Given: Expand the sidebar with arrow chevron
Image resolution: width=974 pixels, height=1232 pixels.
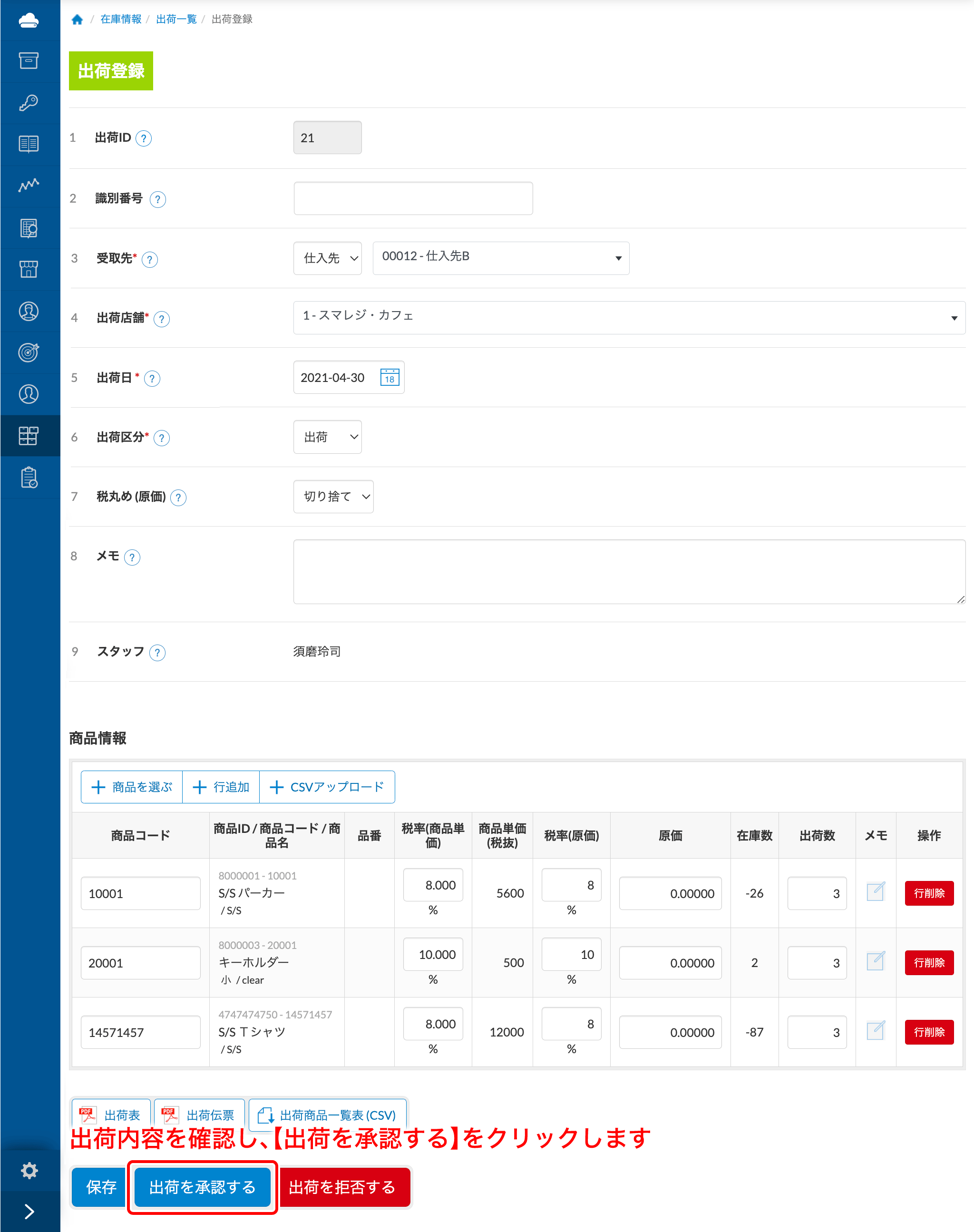Looking at the screenshot, I should click(29, 1212).
